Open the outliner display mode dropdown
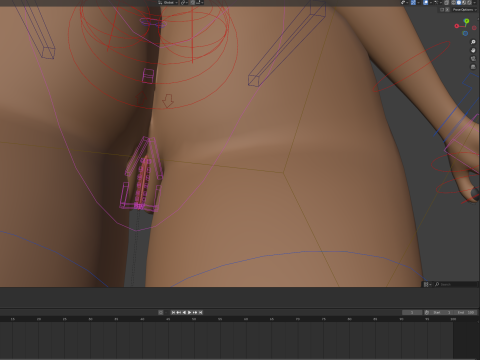The height and width of the screenshot is (360, 480). point(427,284)
